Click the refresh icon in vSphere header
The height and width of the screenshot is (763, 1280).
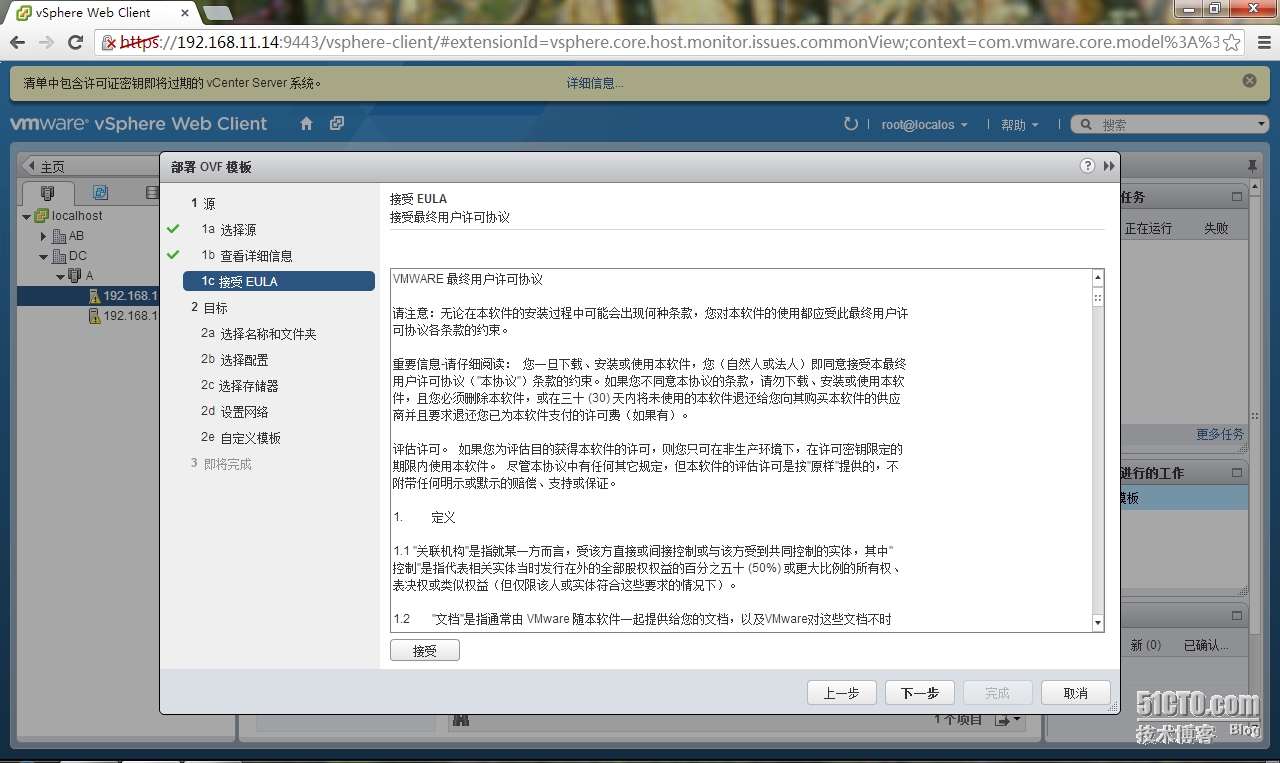pos(851,124)
